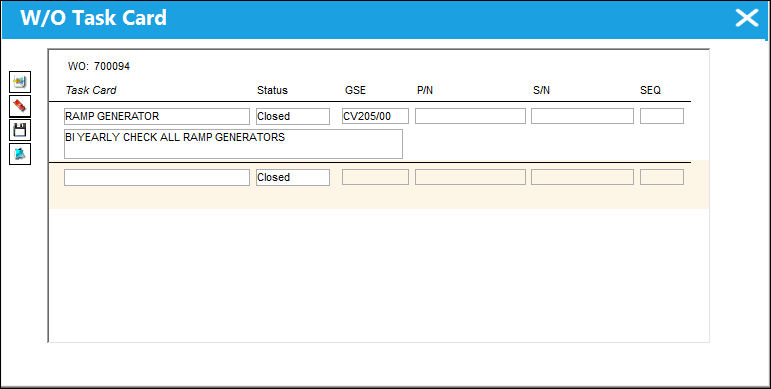Select the RAMP GENERATOR task card field
771x389 pixels.
[157, 117]
